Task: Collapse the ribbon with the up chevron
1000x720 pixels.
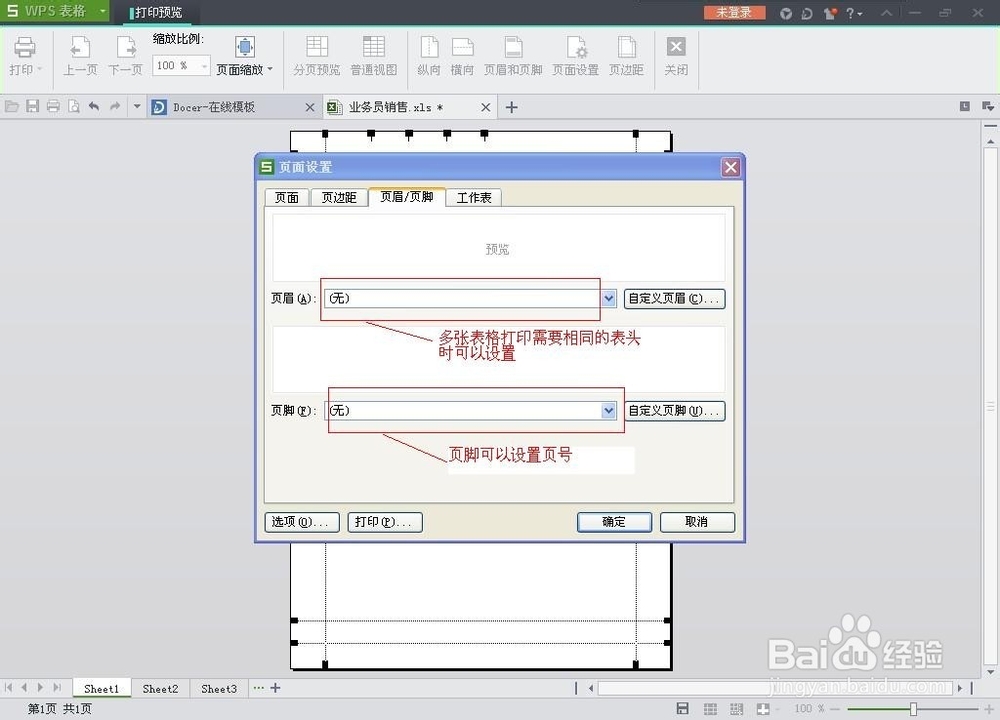Action: (x=886, y=13)
